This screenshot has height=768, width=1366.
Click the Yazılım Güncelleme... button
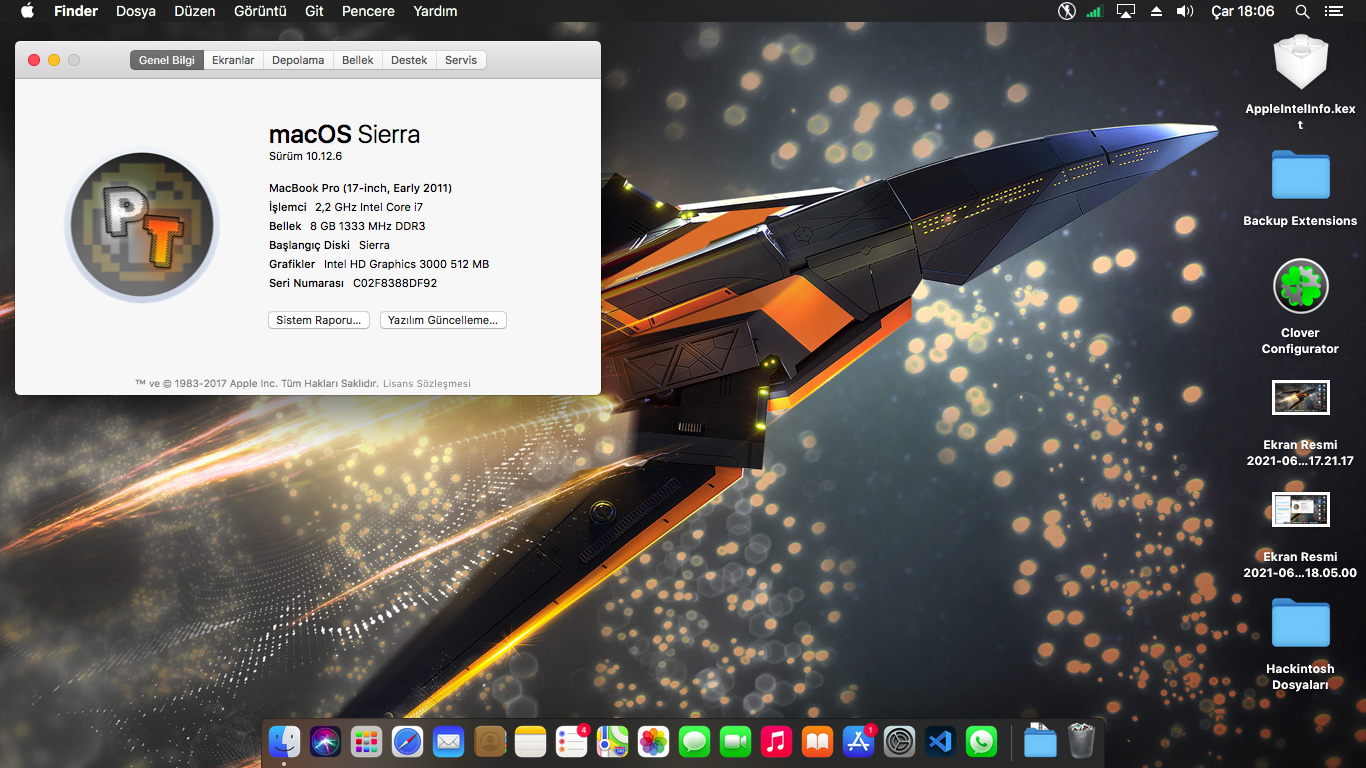pos(443,320)
